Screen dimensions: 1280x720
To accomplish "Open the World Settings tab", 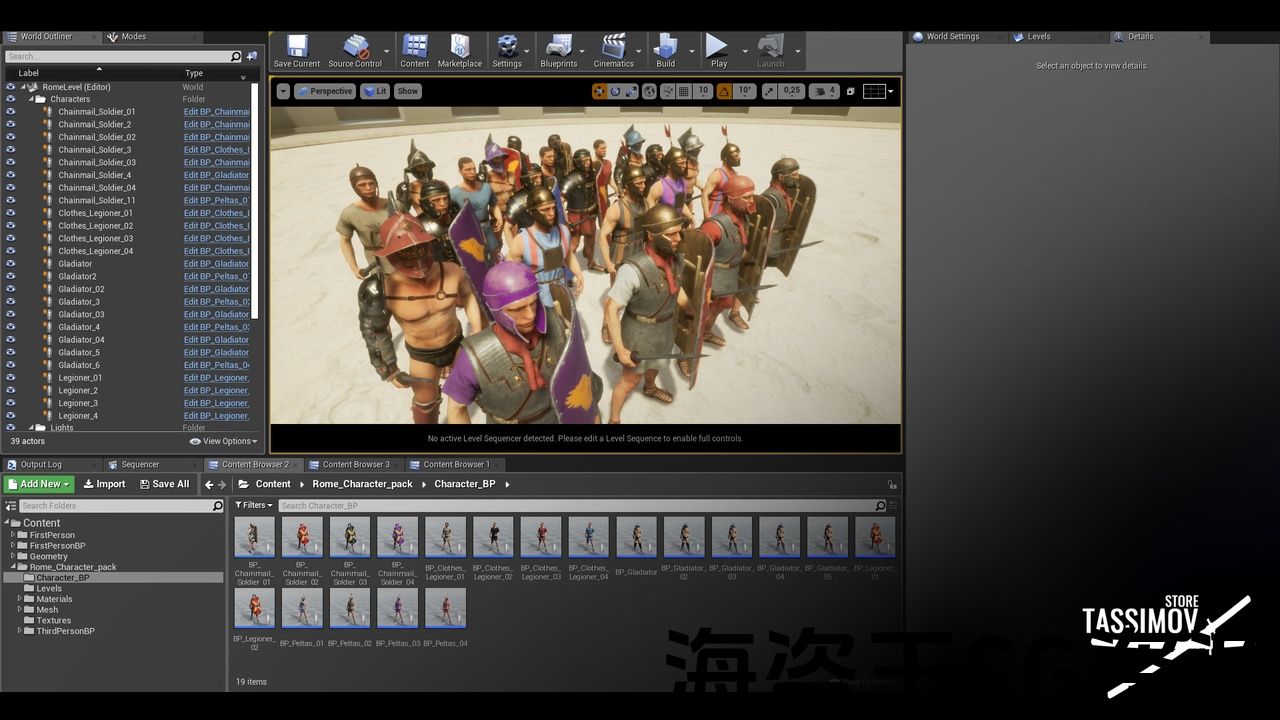I will click(952, 37).
